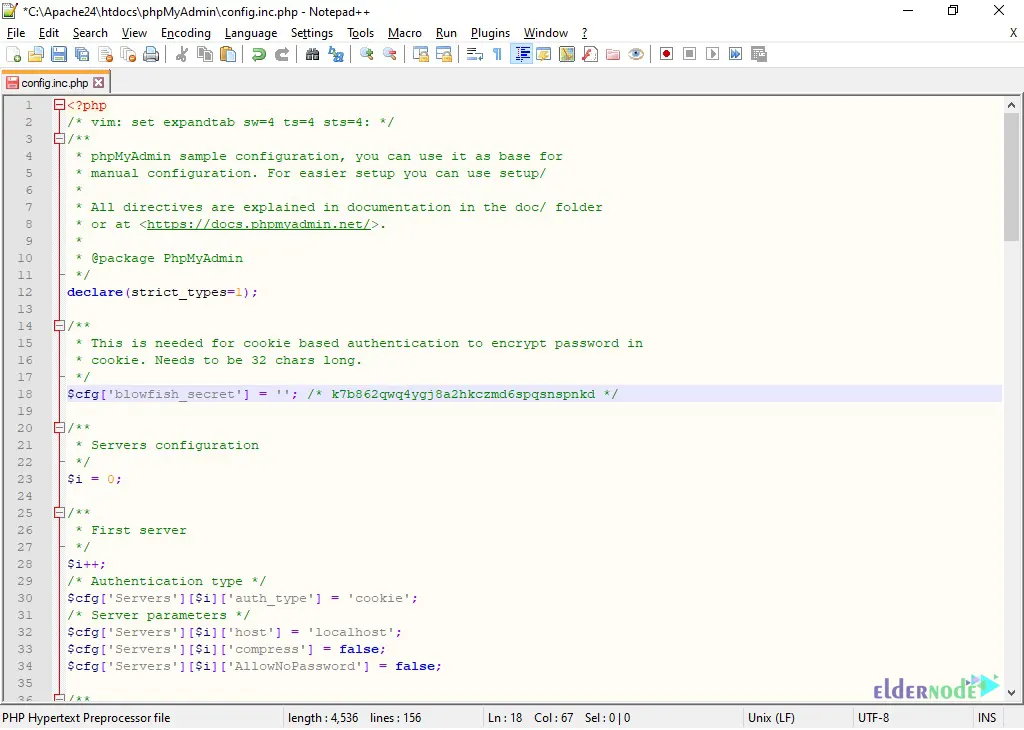Open the Encoding menu
The height and width of the screenshot is (730, 1024).
185,32
